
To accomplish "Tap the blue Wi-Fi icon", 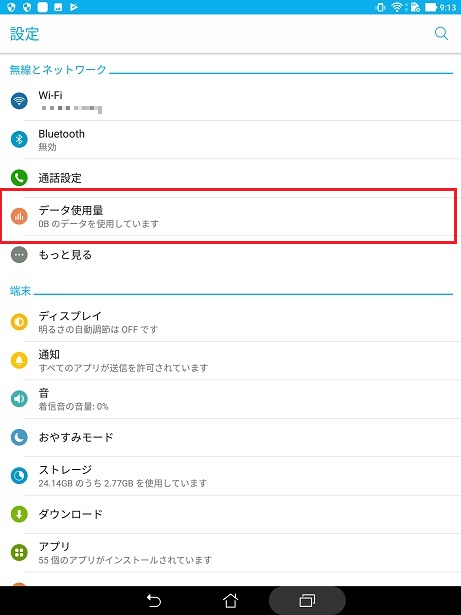I will [19, 101].
